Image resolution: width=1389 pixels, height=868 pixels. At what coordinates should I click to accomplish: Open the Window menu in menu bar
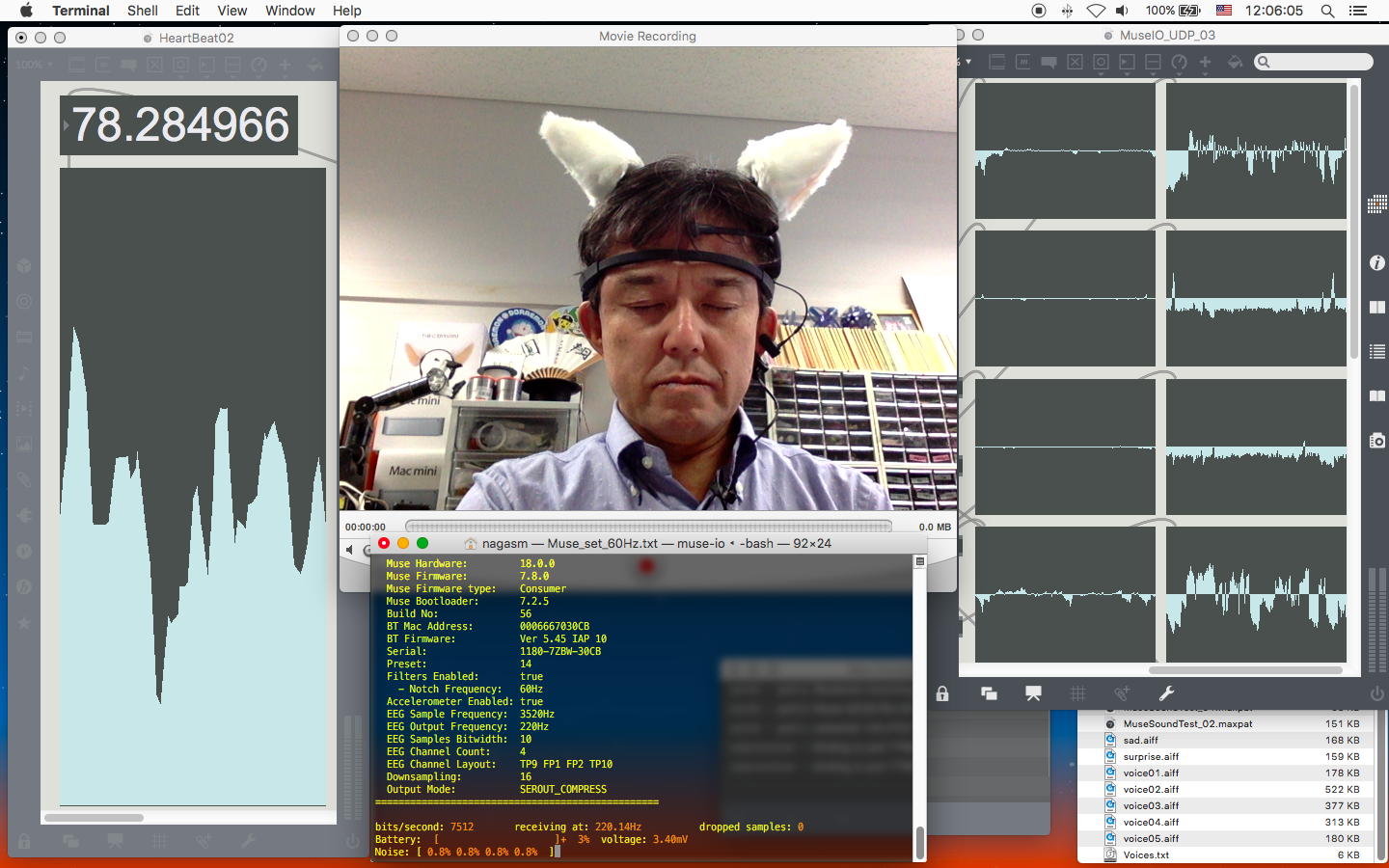pyautogui.click(x=289, y=11)
